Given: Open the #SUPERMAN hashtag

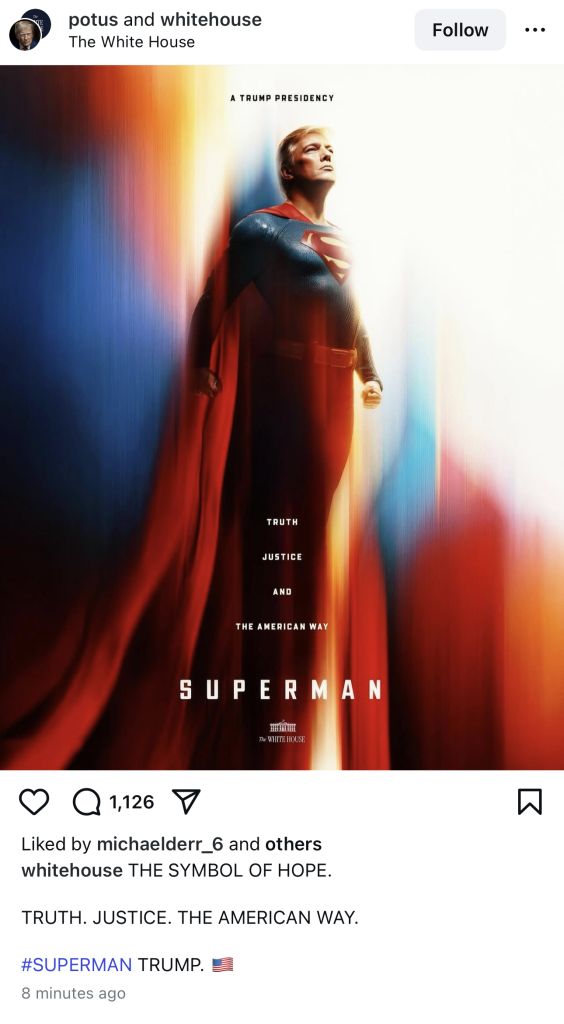Looking at the screenshot, I should tap(76, 964).
